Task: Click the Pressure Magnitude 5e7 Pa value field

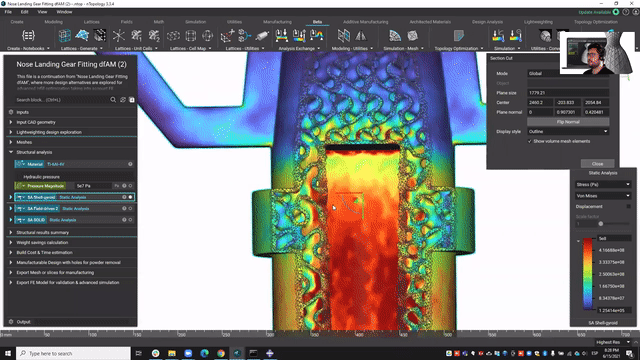Action: coord(93,186)
